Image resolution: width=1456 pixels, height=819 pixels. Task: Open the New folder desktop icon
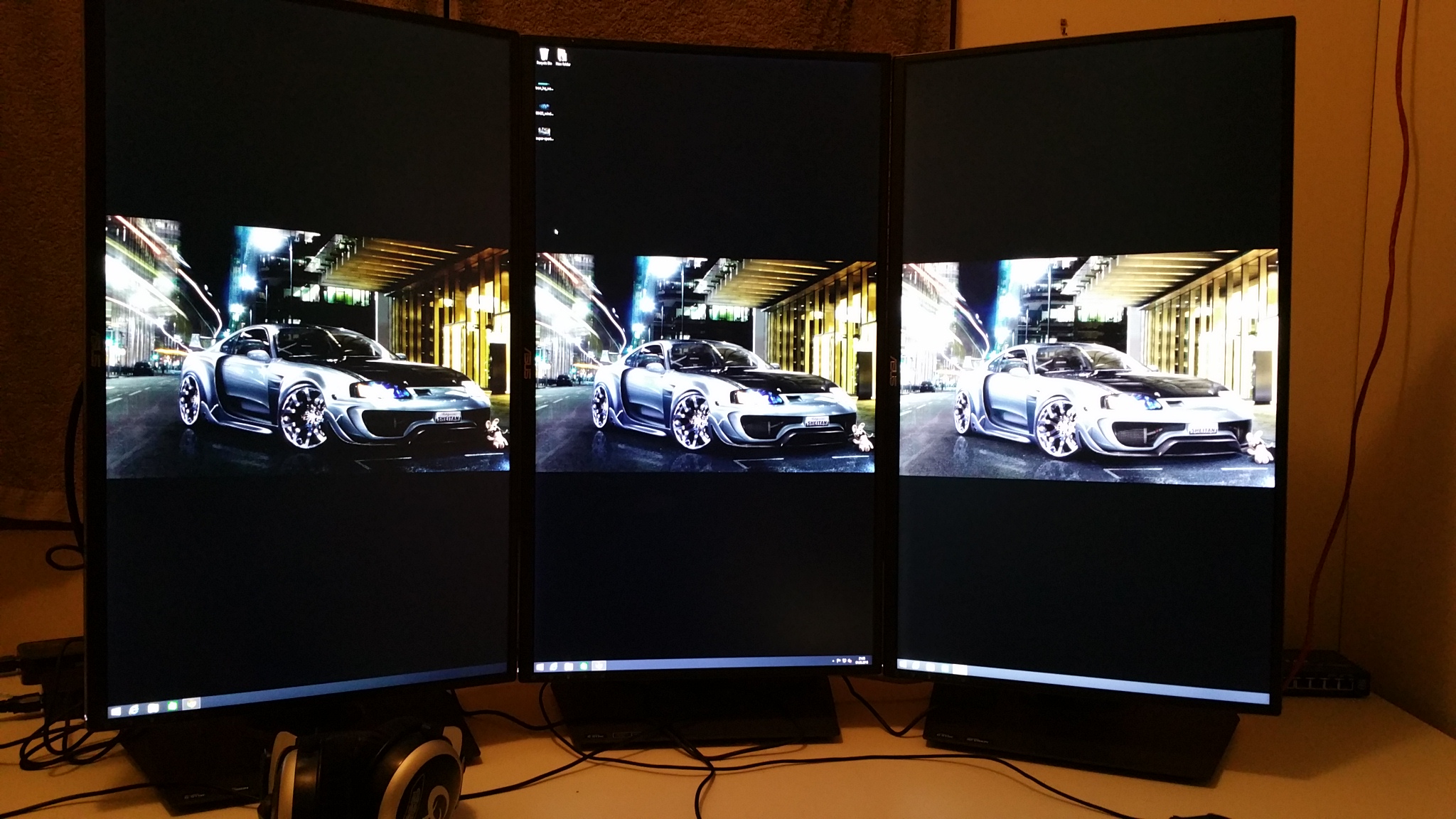click(562, 57)
